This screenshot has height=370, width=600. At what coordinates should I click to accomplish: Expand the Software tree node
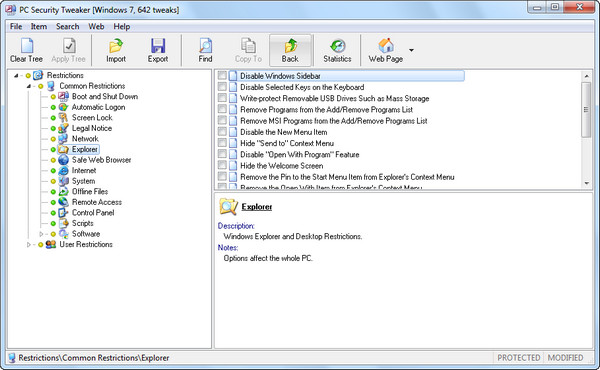41,234
